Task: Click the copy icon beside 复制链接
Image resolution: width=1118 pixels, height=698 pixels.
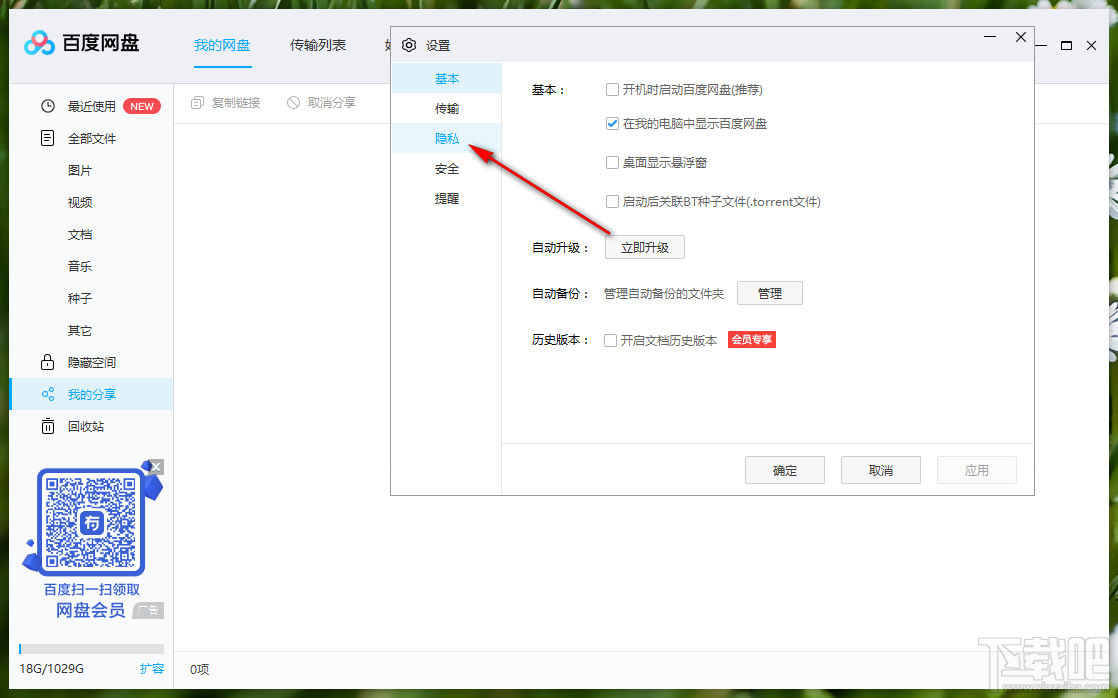Action: point(198,103)
